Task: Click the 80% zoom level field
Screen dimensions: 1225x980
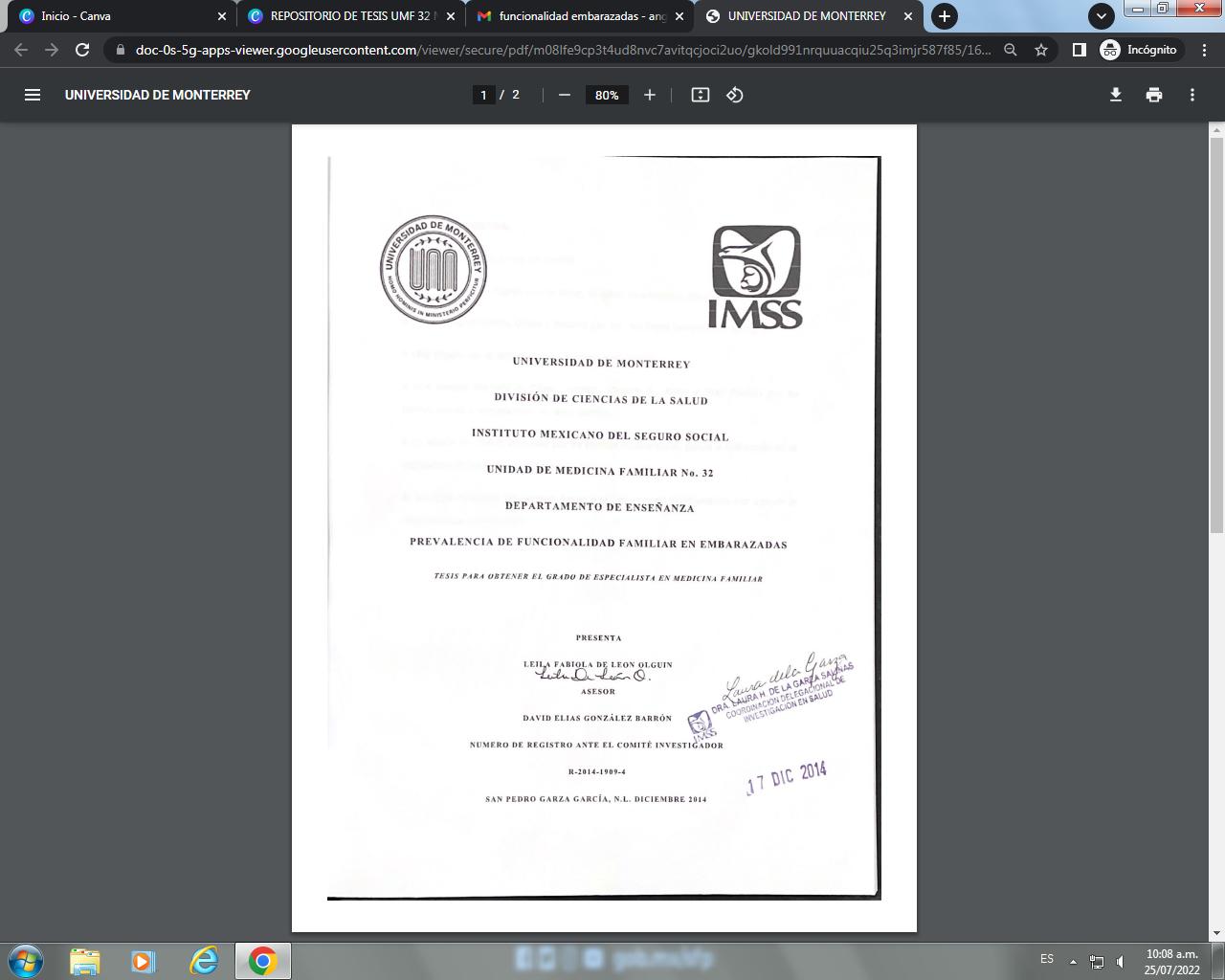Action: (607, 95)
